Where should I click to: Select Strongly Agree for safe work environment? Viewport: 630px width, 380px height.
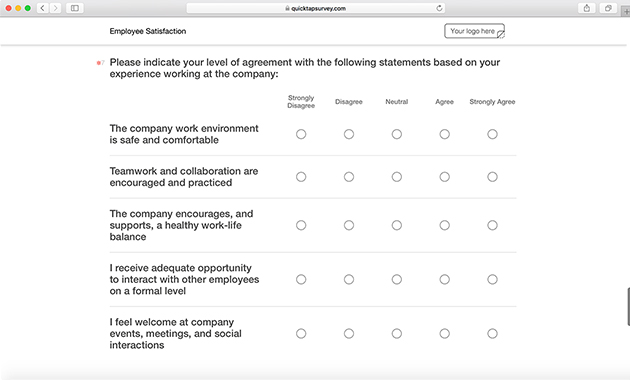pyautogui.click(x=492, y=134)
